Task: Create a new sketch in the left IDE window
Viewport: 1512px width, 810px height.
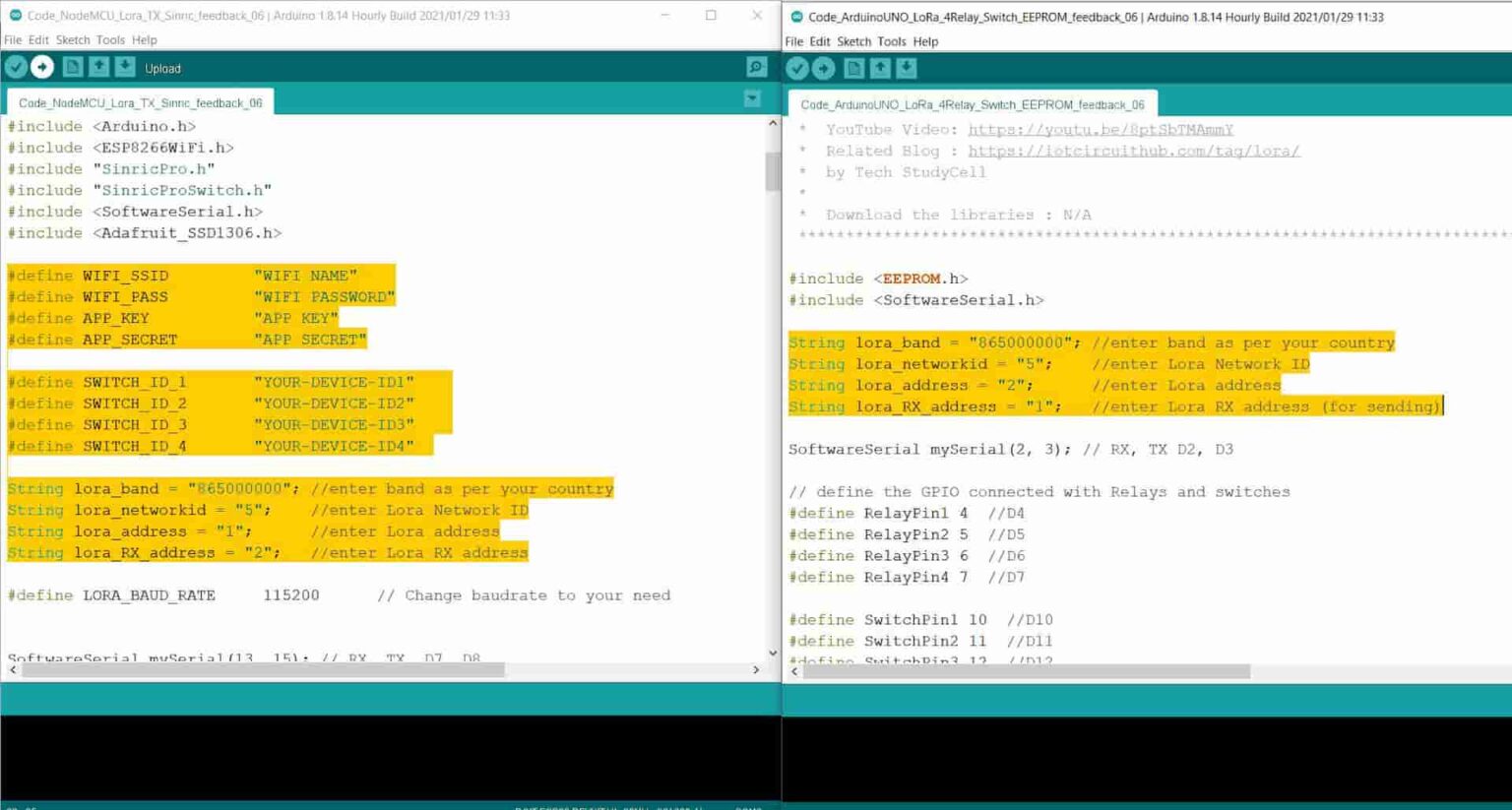Action: point(71,67)
